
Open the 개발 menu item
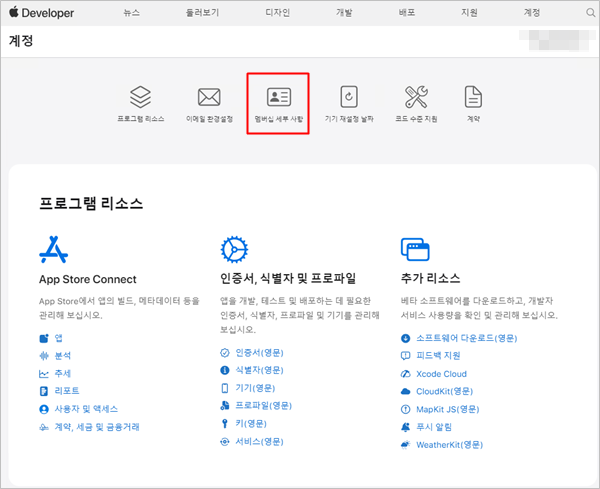click(x=344, y=13)
